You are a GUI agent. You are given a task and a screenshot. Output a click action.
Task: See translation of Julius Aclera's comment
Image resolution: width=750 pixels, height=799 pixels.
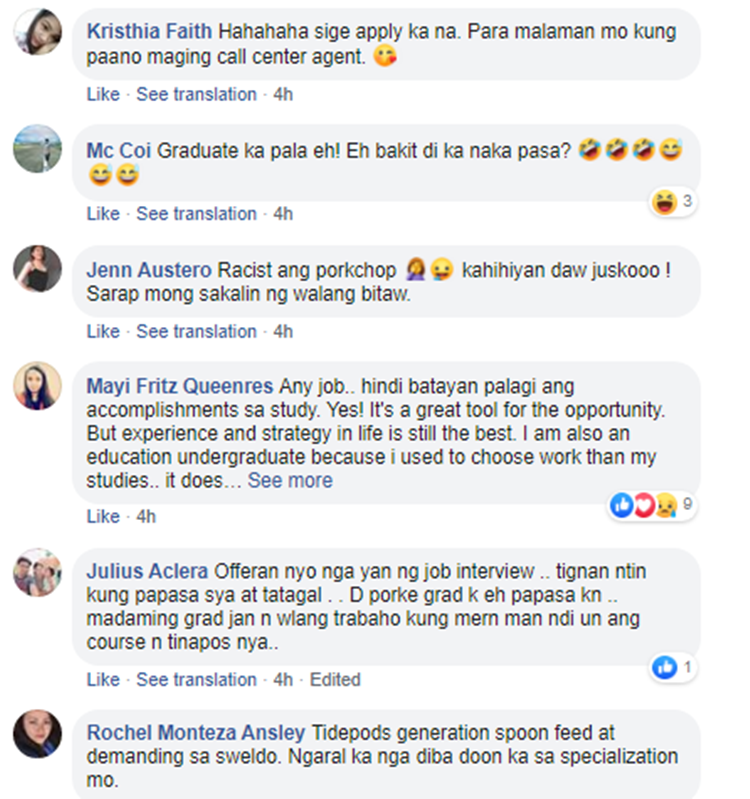click(x=196, y=679)
